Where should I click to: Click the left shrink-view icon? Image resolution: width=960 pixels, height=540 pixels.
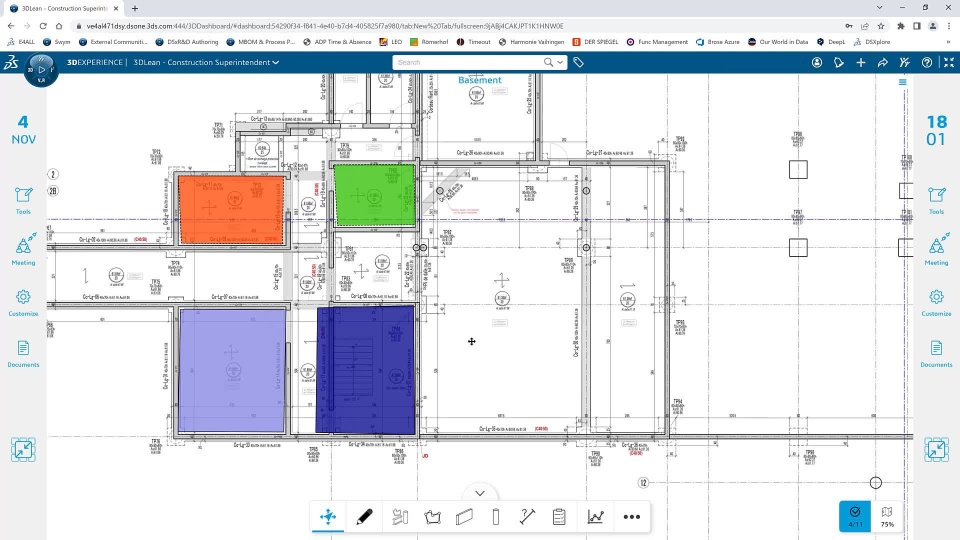[x=23, y=449]
